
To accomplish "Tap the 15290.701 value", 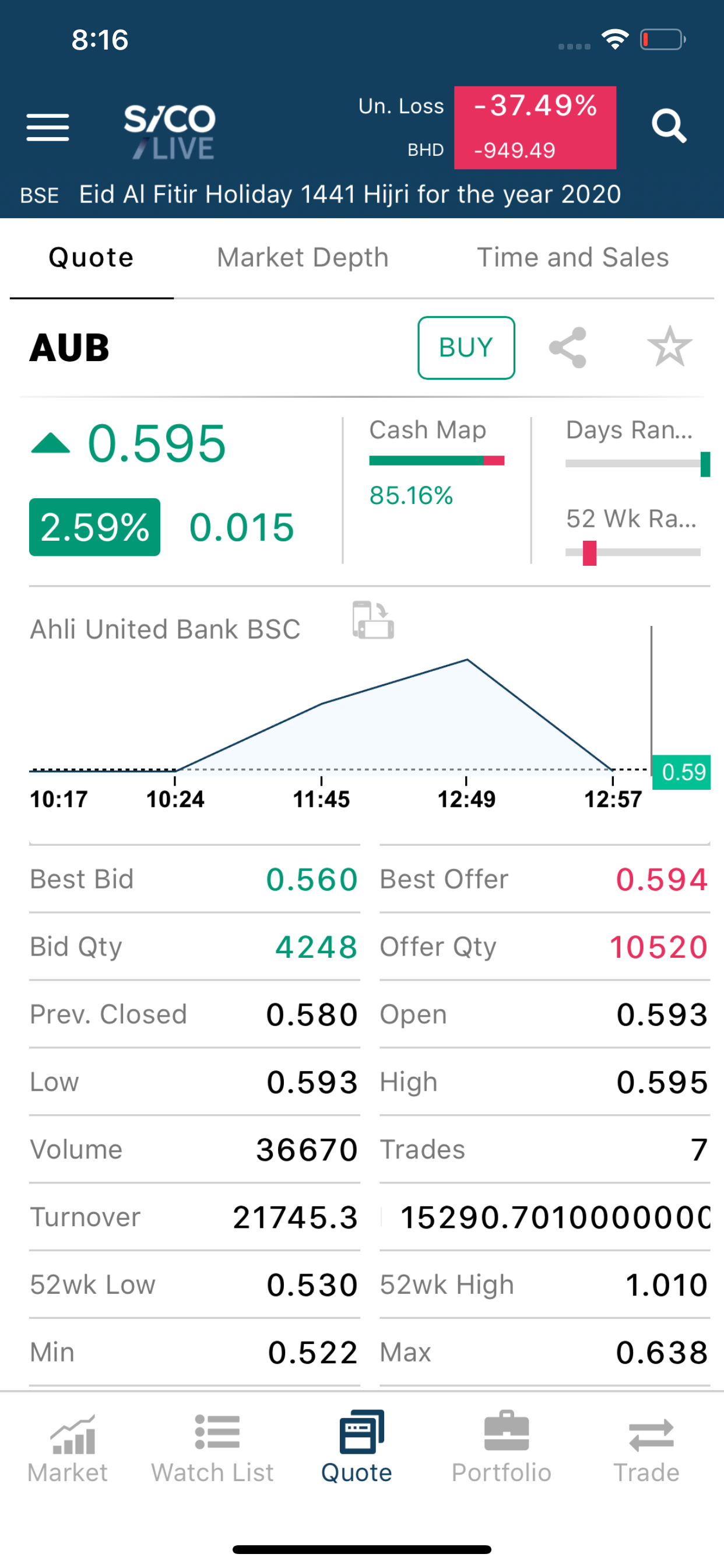I will point(555,1217).
